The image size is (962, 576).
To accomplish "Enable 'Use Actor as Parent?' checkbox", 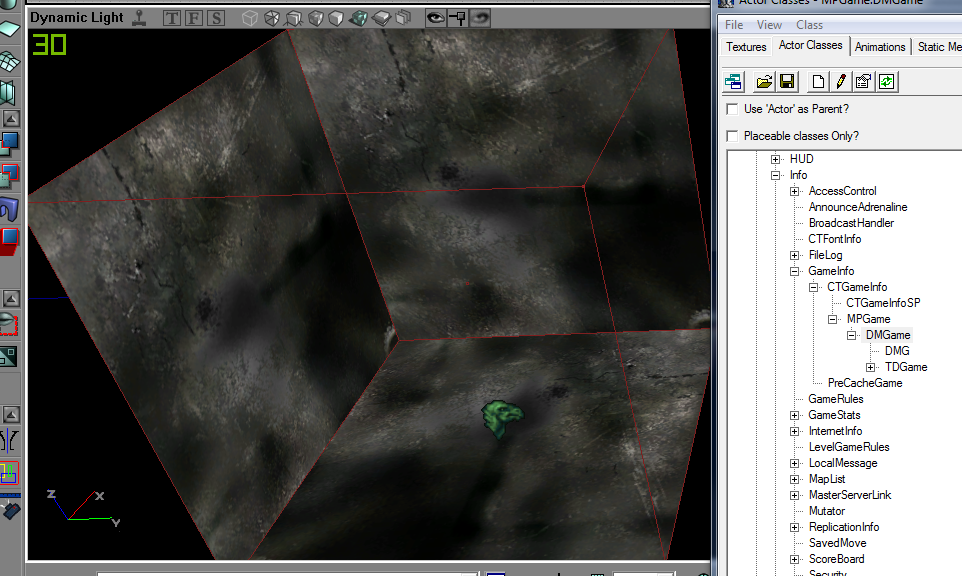I will (732, 109).
